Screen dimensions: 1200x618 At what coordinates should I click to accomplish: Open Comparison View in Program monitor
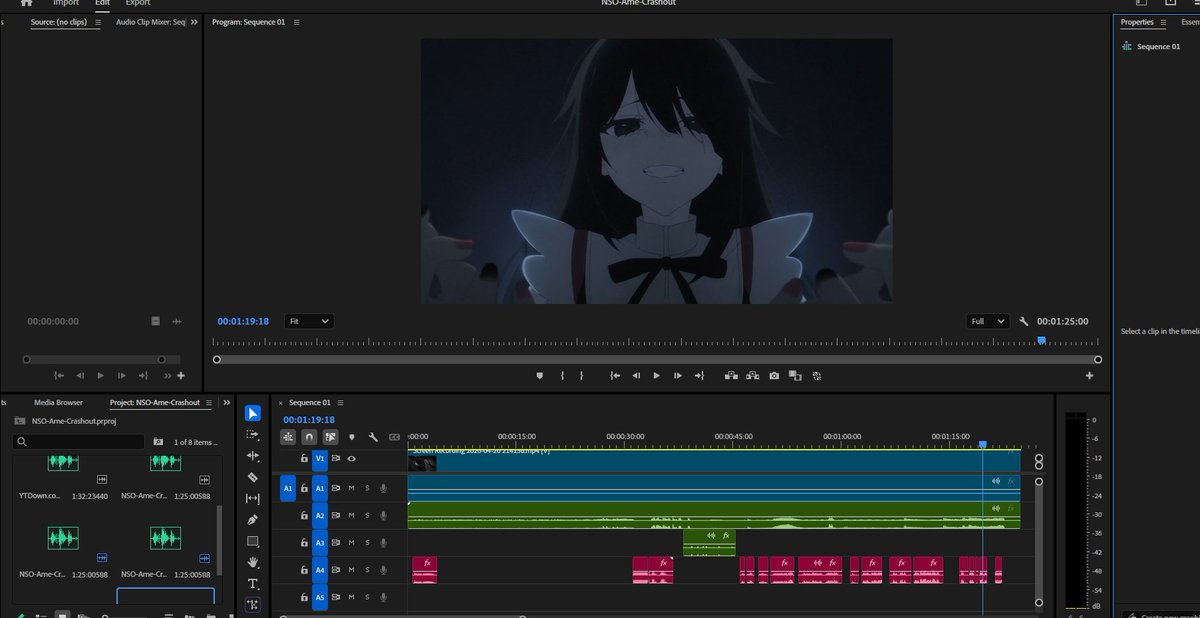[795, 375]
